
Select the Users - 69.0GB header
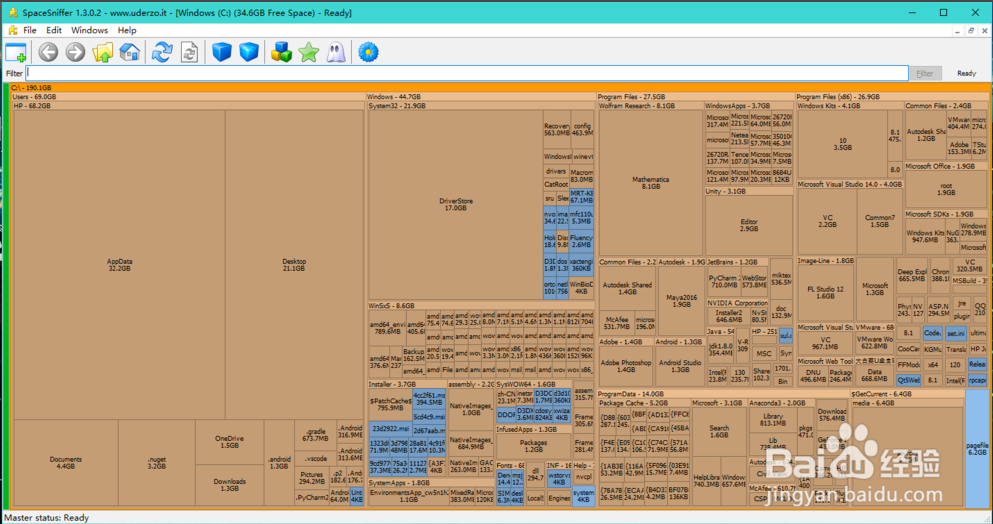pyautogui.click(x=188, y=97)
